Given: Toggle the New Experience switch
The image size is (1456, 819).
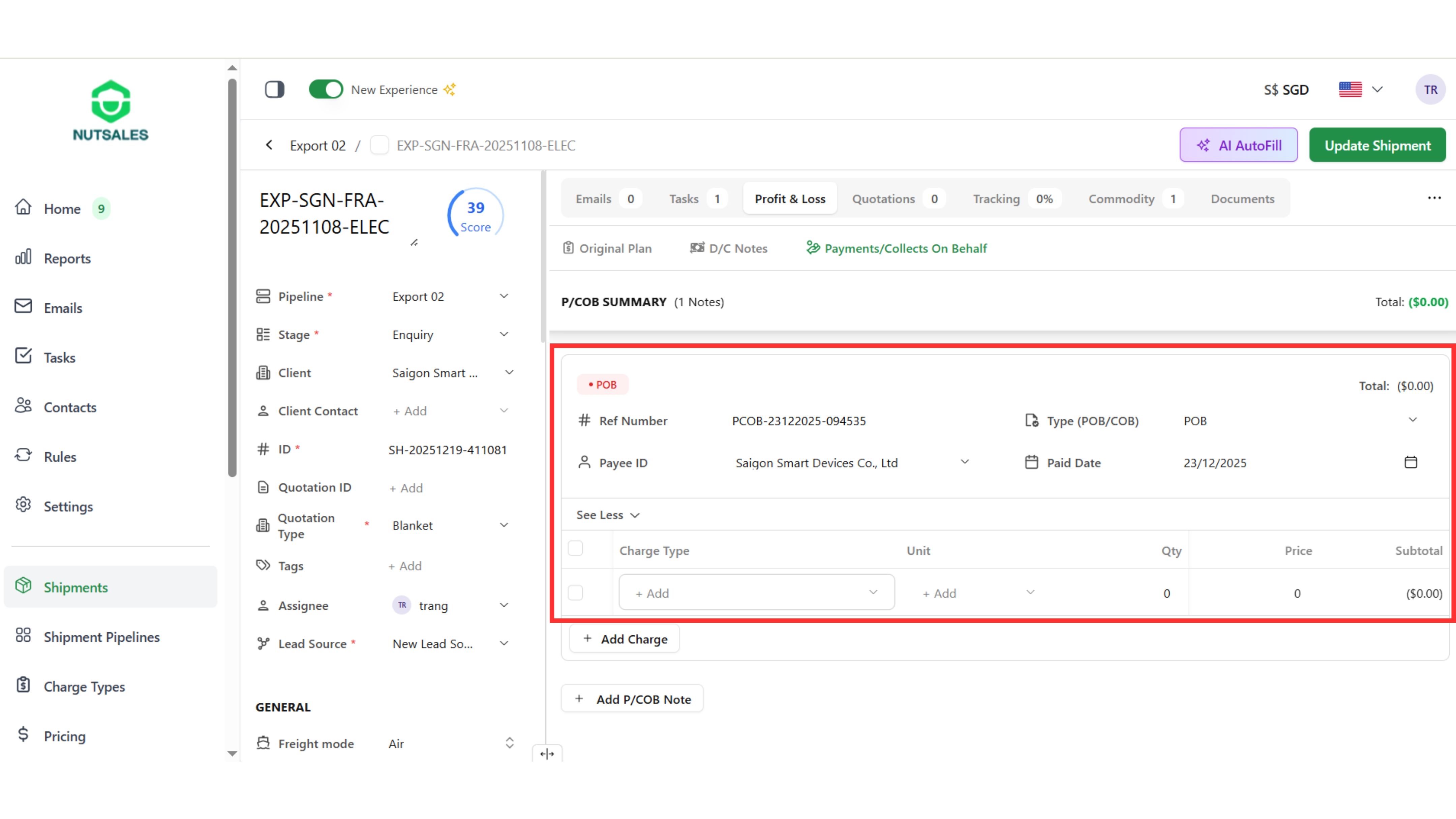Looking at the screenshot, I should pyautogui.click(x=326, y=89).
